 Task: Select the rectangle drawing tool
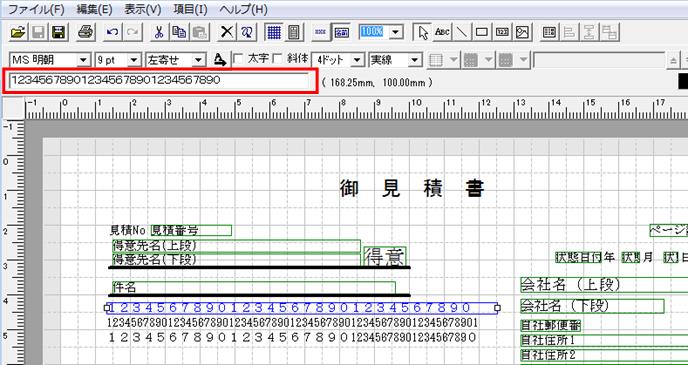[x=482, y=32]
